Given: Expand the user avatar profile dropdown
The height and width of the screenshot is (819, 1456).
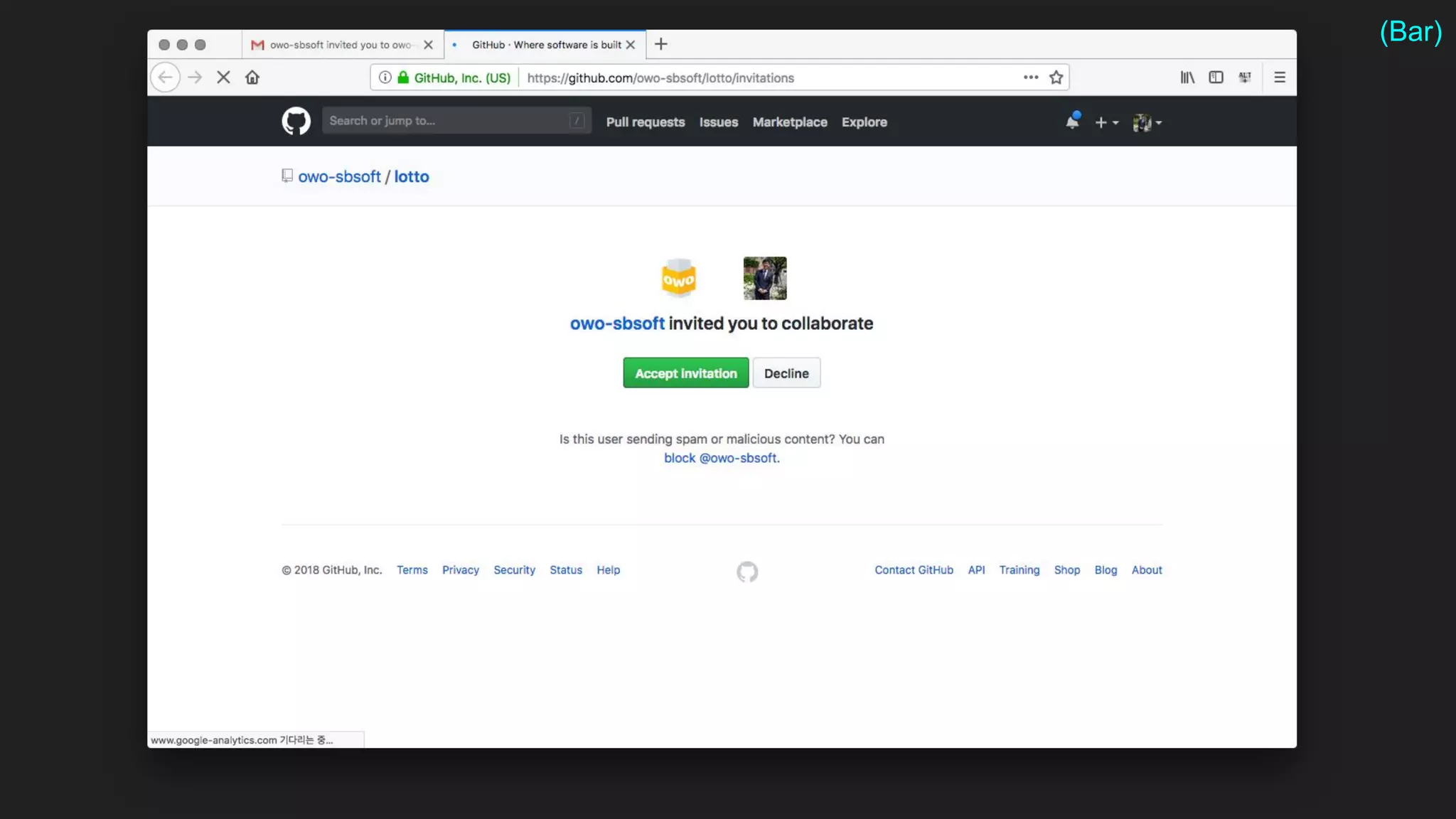Looking at the screenshot, I should point(1147,122).
